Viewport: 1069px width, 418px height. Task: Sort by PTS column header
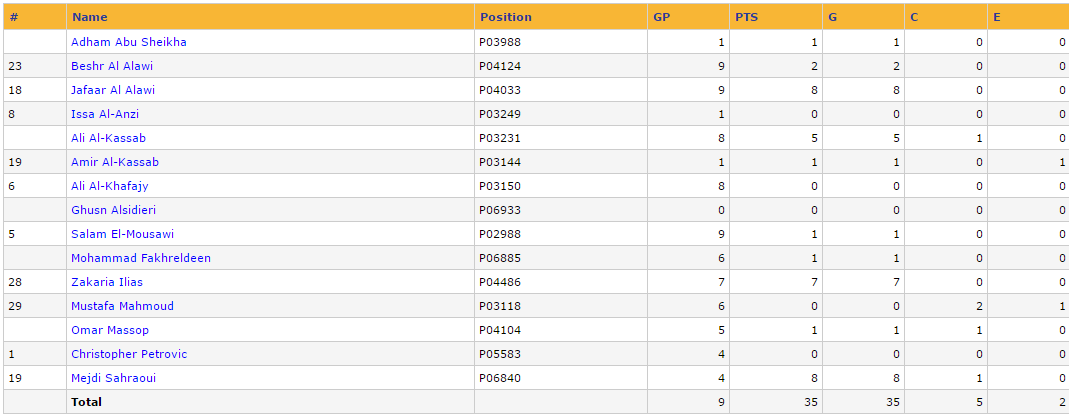pos(747,18)
